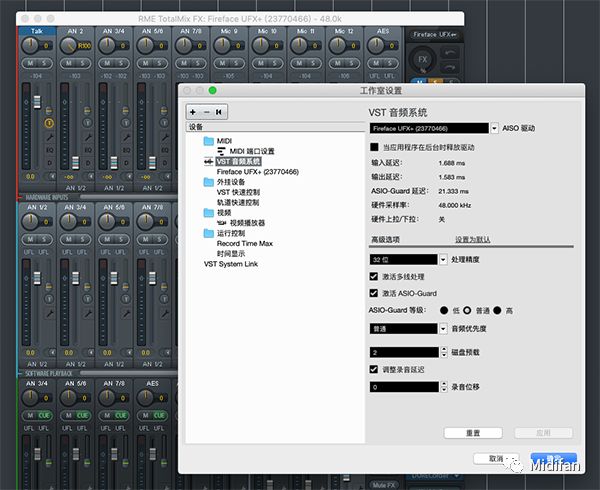Select MIDI 端口设置 in device list
Image resolution: width=600 pixels, height=490 pixels.
251,151
